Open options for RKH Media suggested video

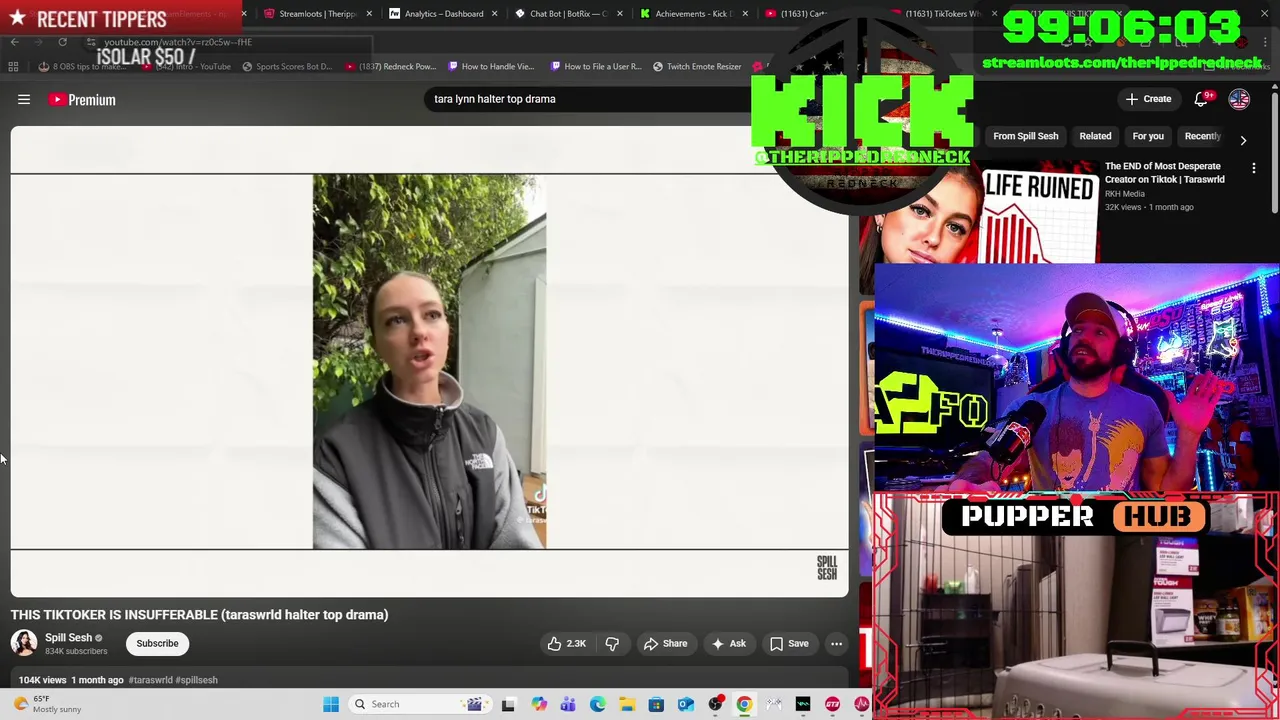tap(1254, 169)
